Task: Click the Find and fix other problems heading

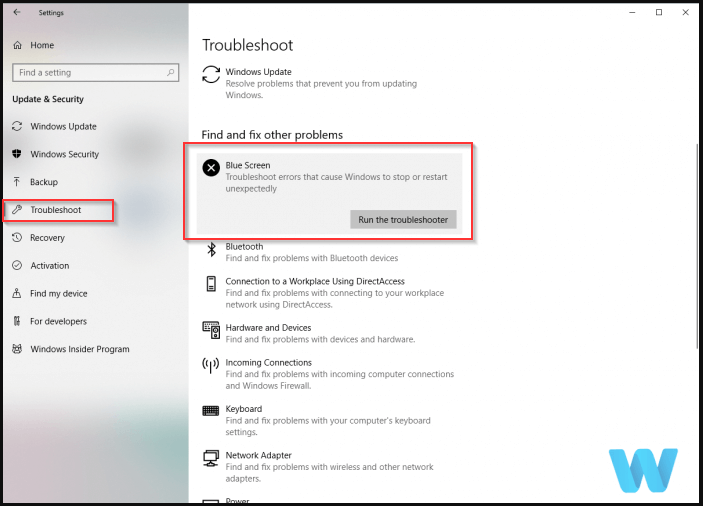Action: (x=272, y=135)
